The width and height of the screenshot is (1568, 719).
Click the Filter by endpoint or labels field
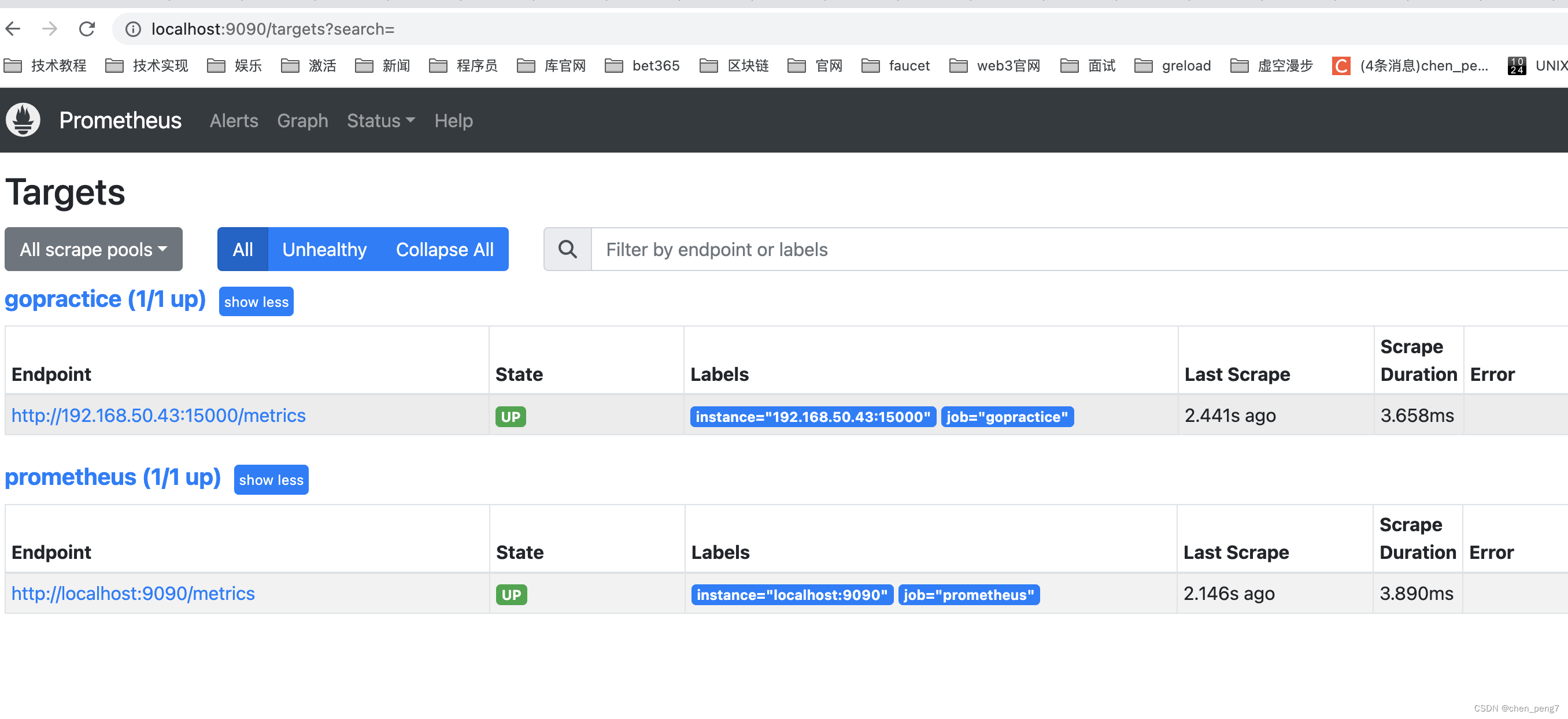[x=1079, y=250]
